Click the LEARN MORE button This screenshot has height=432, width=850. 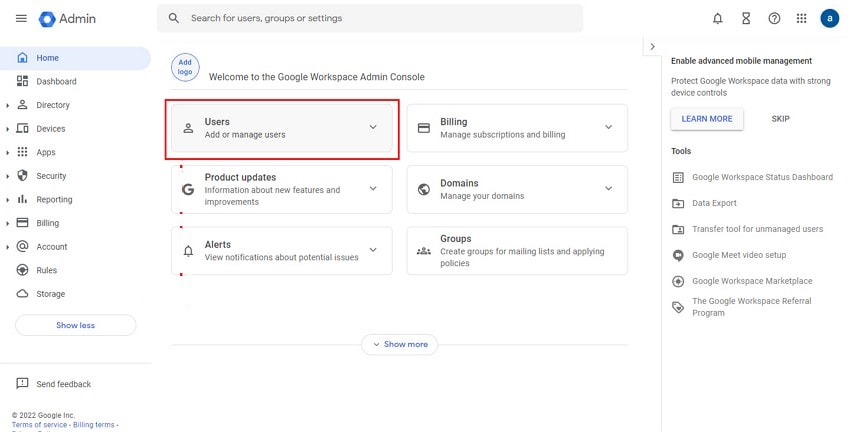[706, 119]
